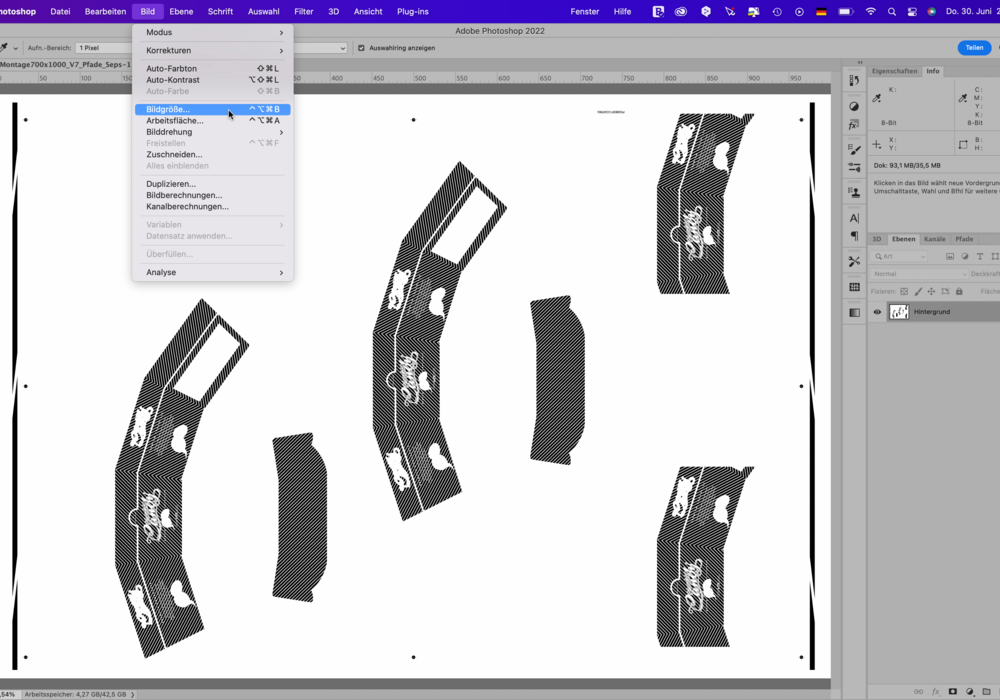Expand the Analyse submenu
The height and width of the screenshot is (700, 1000).
tap(212, 272)
